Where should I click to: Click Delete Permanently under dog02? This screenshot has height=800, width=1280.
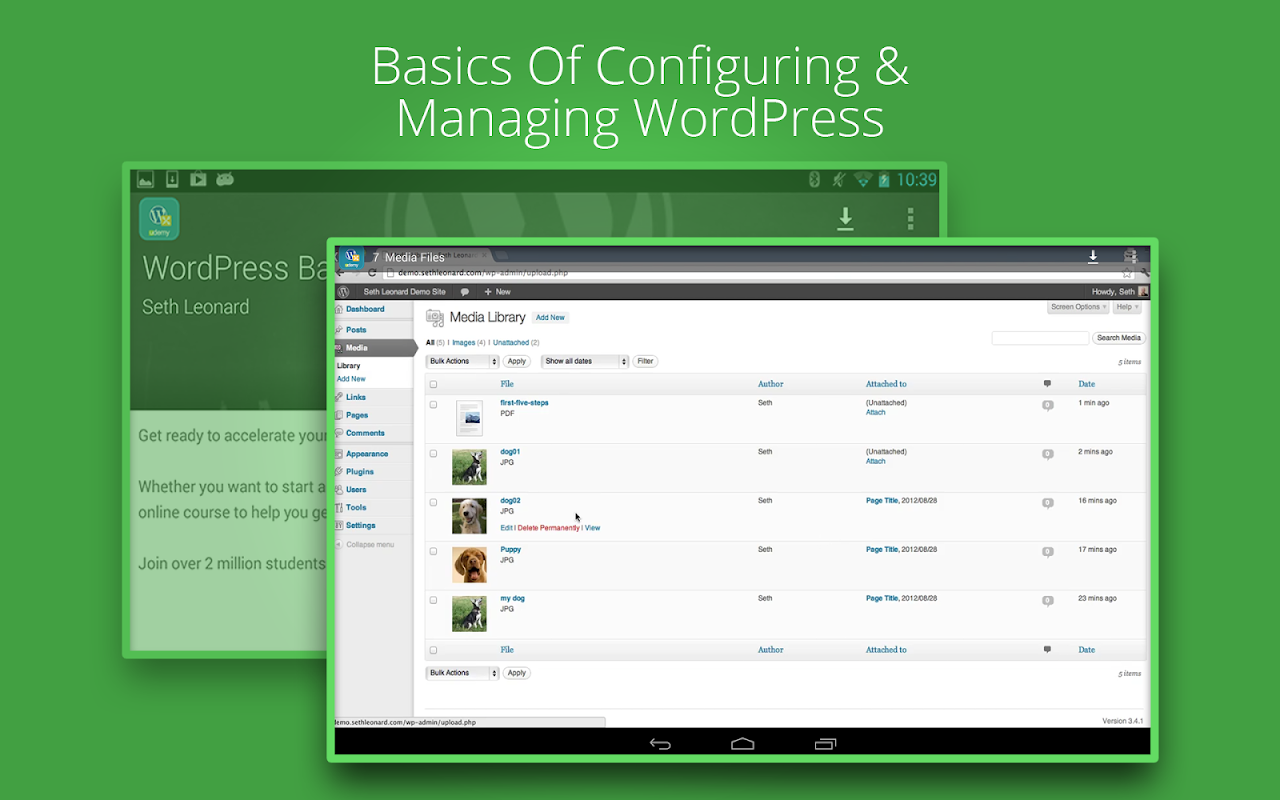tap(548, 528)
